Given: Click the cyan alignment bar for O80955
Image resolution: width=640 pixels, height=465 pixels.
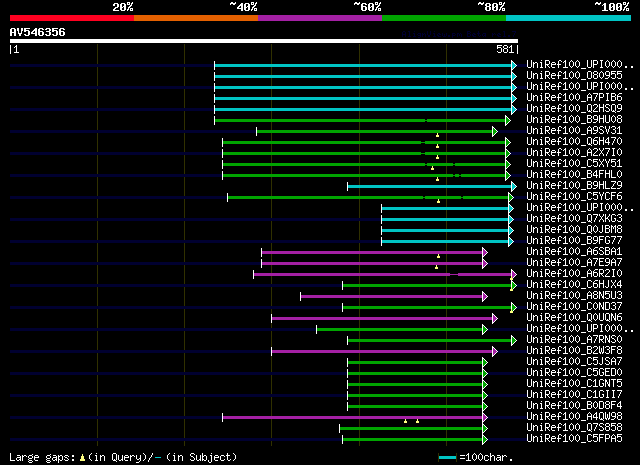Looking at the screenshot, I should click(363, 76).
